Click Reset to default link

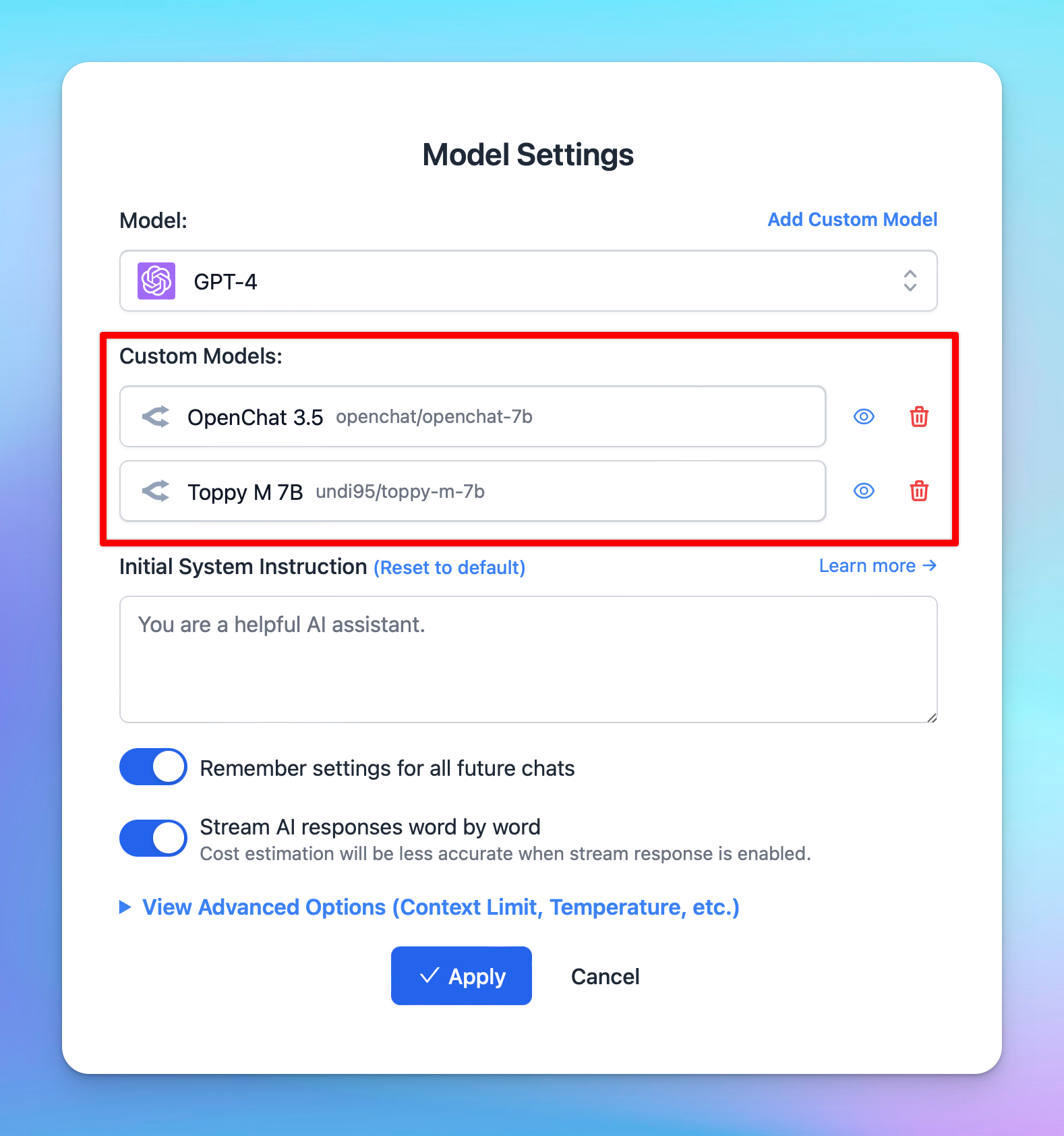pos(450,567)
